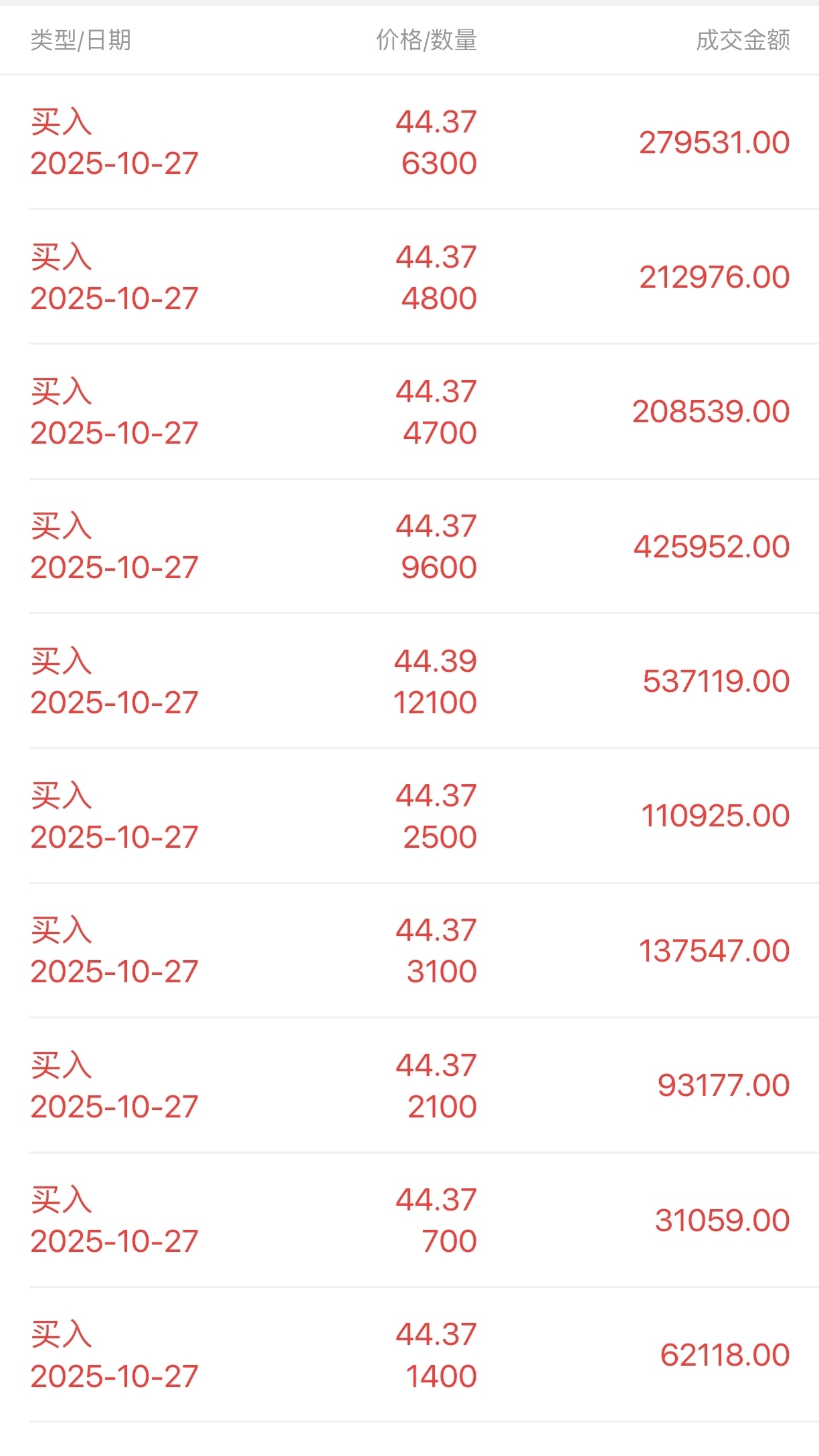
Task: Select the 700 shares buy record
Action: [x=409, y=1220]
